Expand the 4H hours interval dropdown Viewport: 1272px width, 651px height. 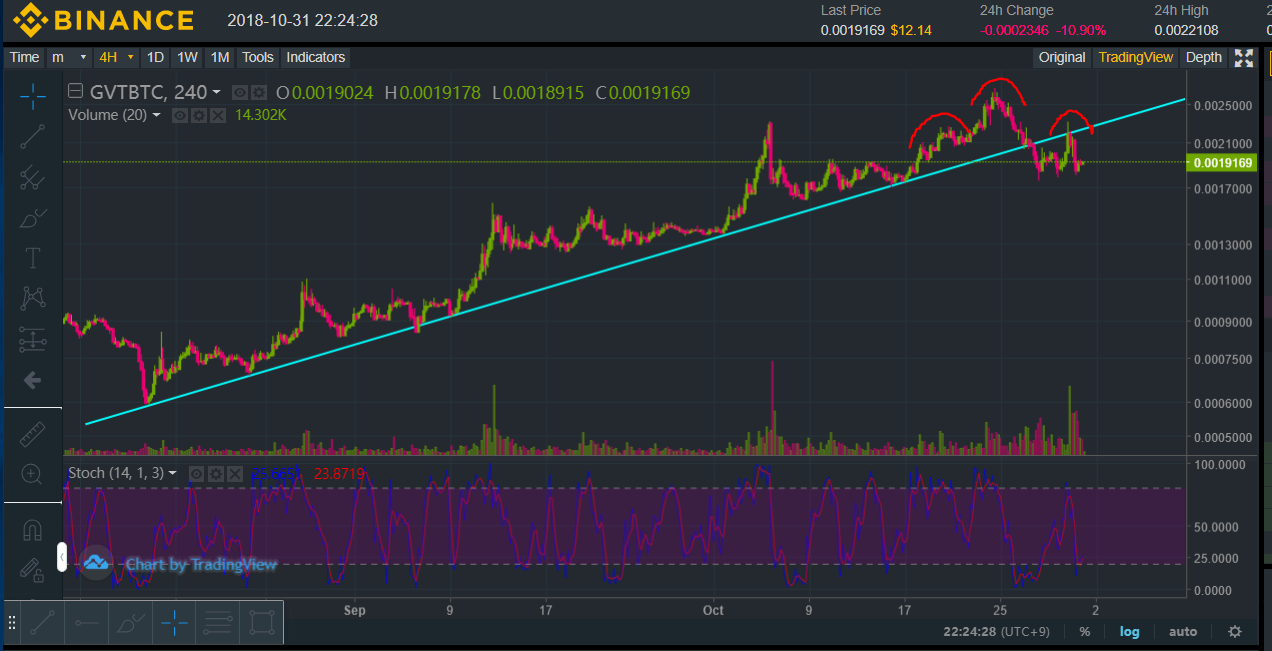point(117,57)
